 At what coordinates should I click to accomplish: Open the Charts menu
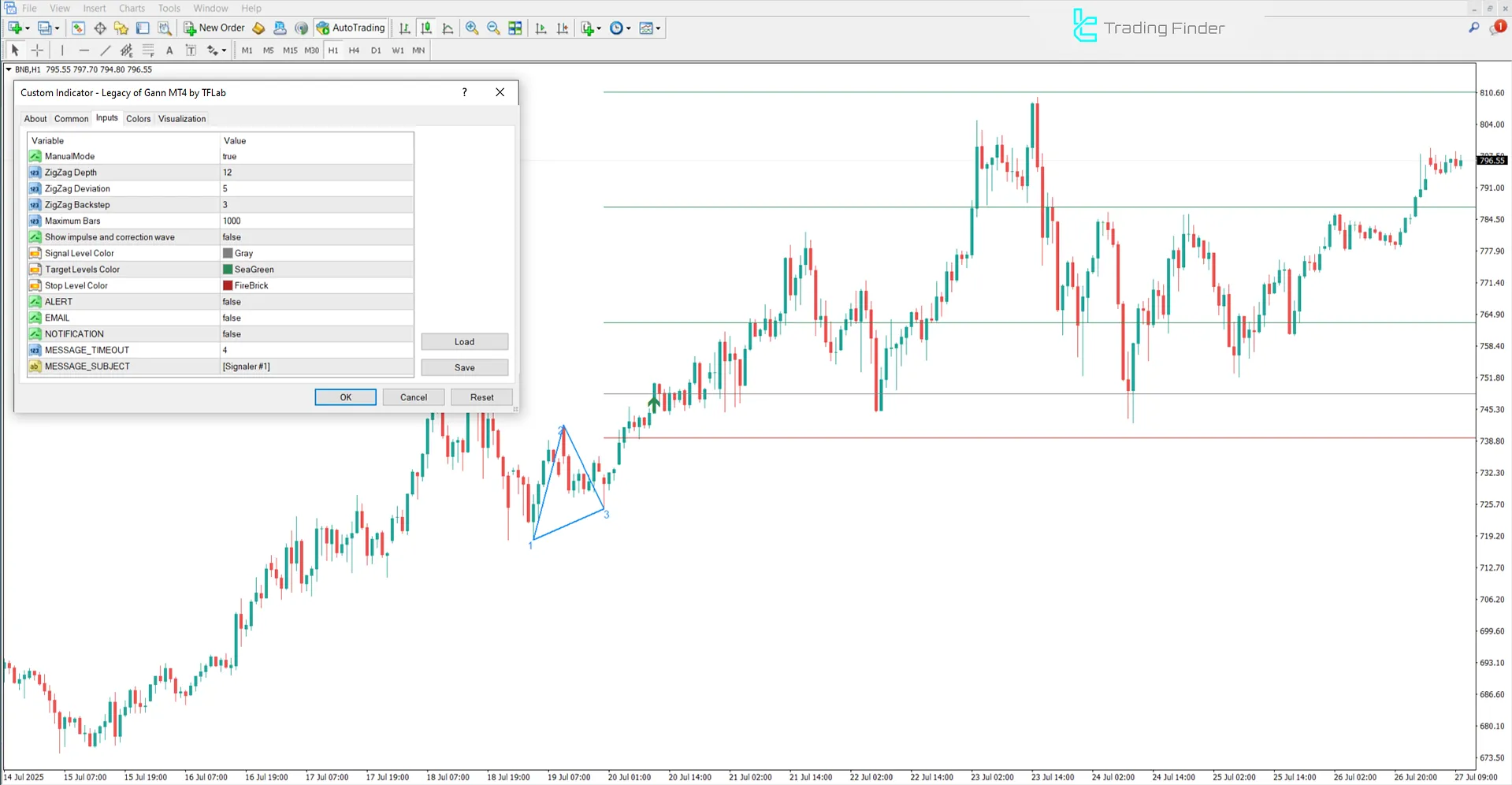131,8
